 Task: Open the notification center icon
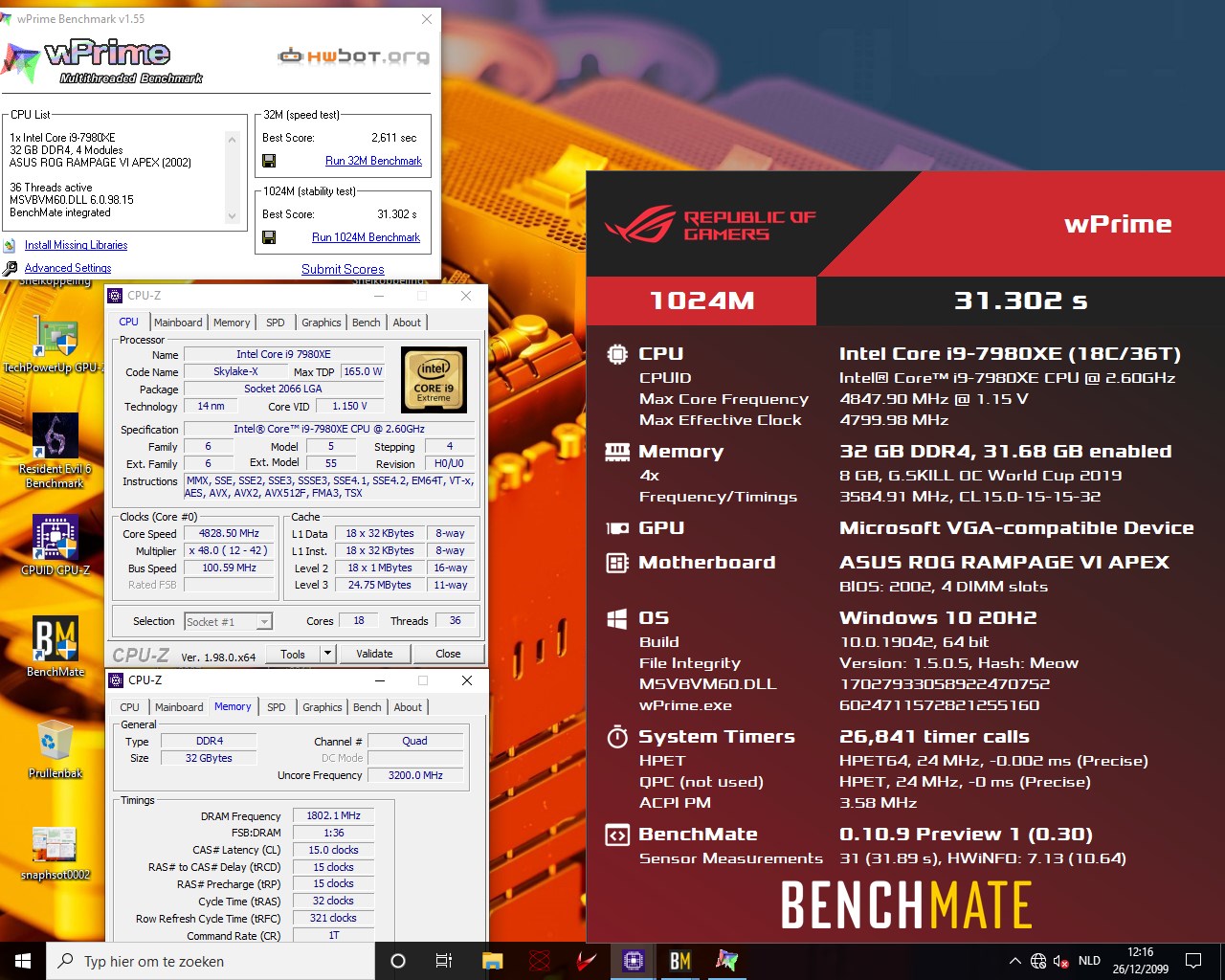click(x=1193, y=961)
